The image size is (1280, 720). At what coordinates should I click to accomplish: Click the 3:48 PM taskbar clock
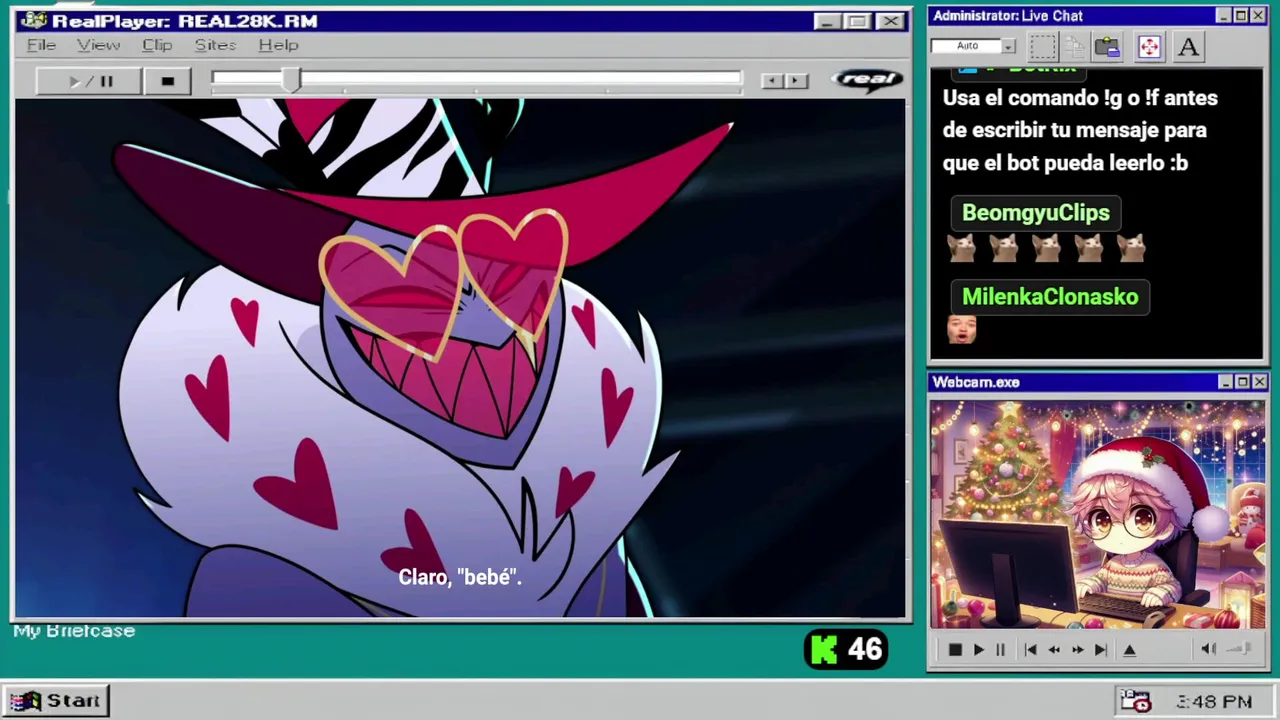pos(1214,702)
